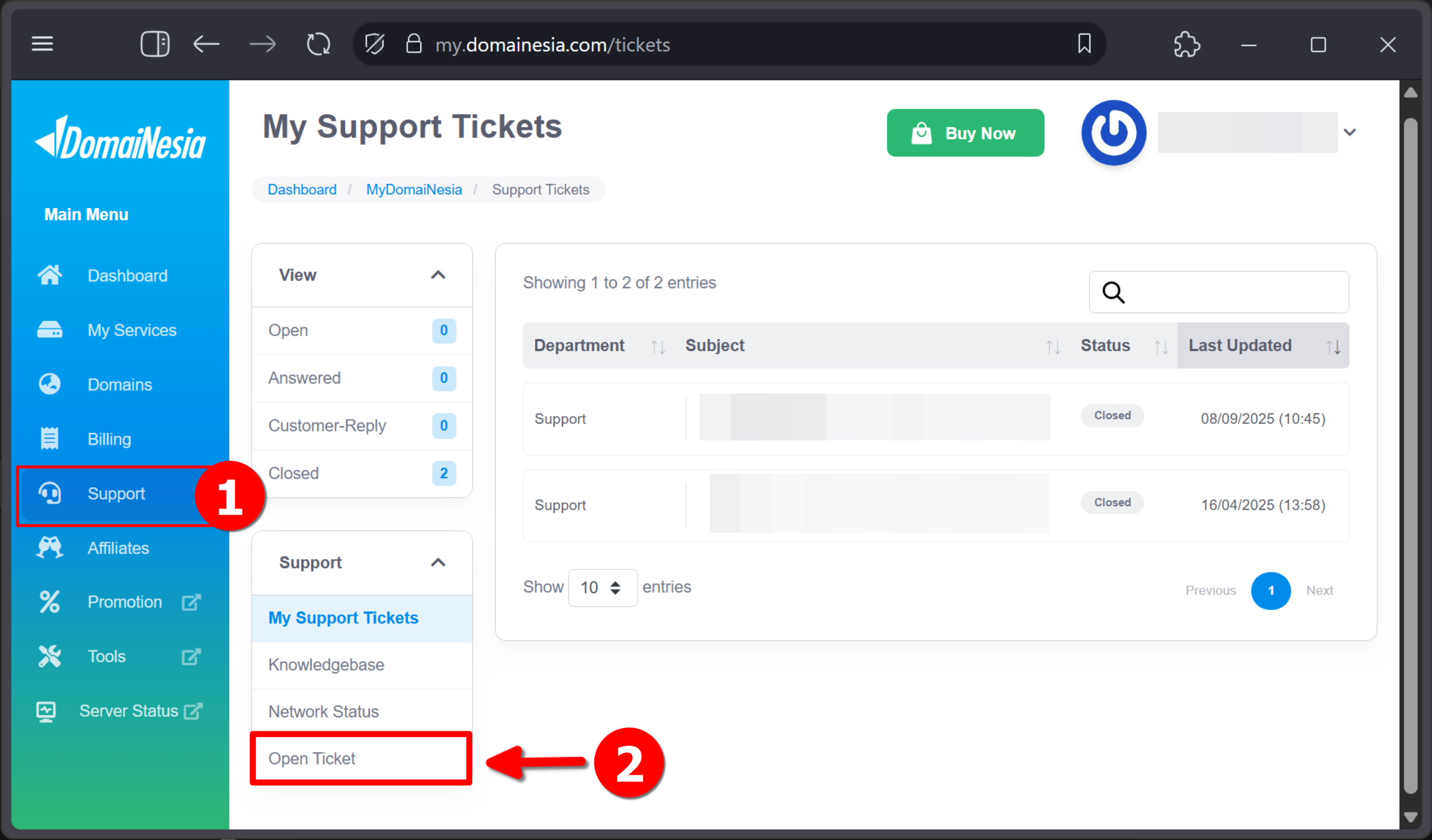Filter tickets by Closed status
Viewport: 1432px width, 840px height.
tap(362, 474)
